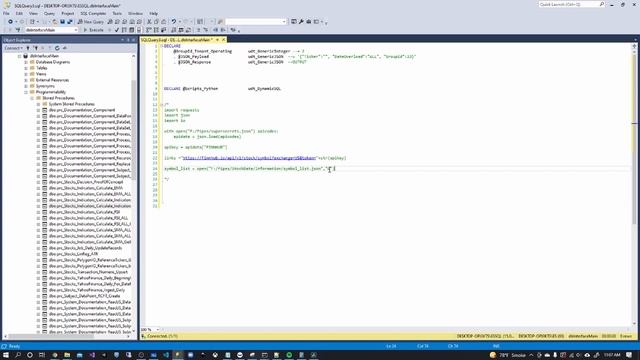Pin the Object Explorer panel
The height and width of the screenshot is (360, 640).
(128, 40)
